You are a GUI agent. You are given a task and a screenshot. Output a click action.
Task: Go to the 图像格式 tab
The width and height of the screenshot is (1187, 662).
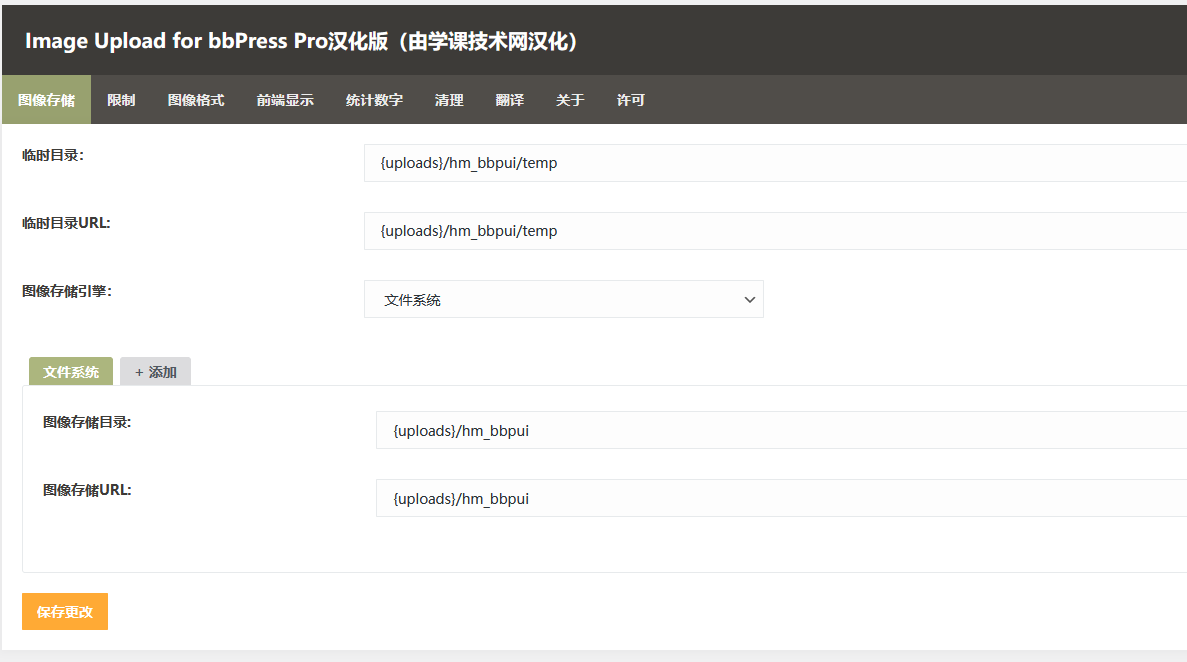click(196, 100)
